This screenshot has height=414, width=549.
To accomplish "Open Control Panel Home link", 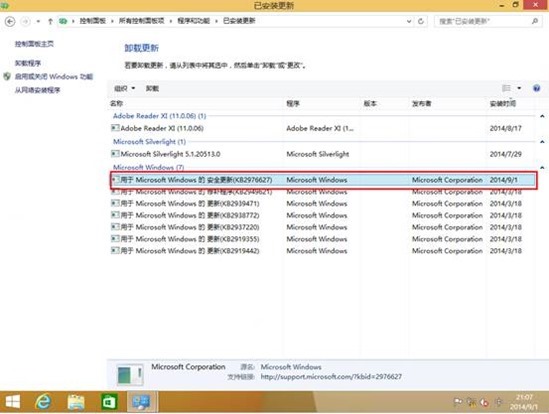I will tap(34, 44).
